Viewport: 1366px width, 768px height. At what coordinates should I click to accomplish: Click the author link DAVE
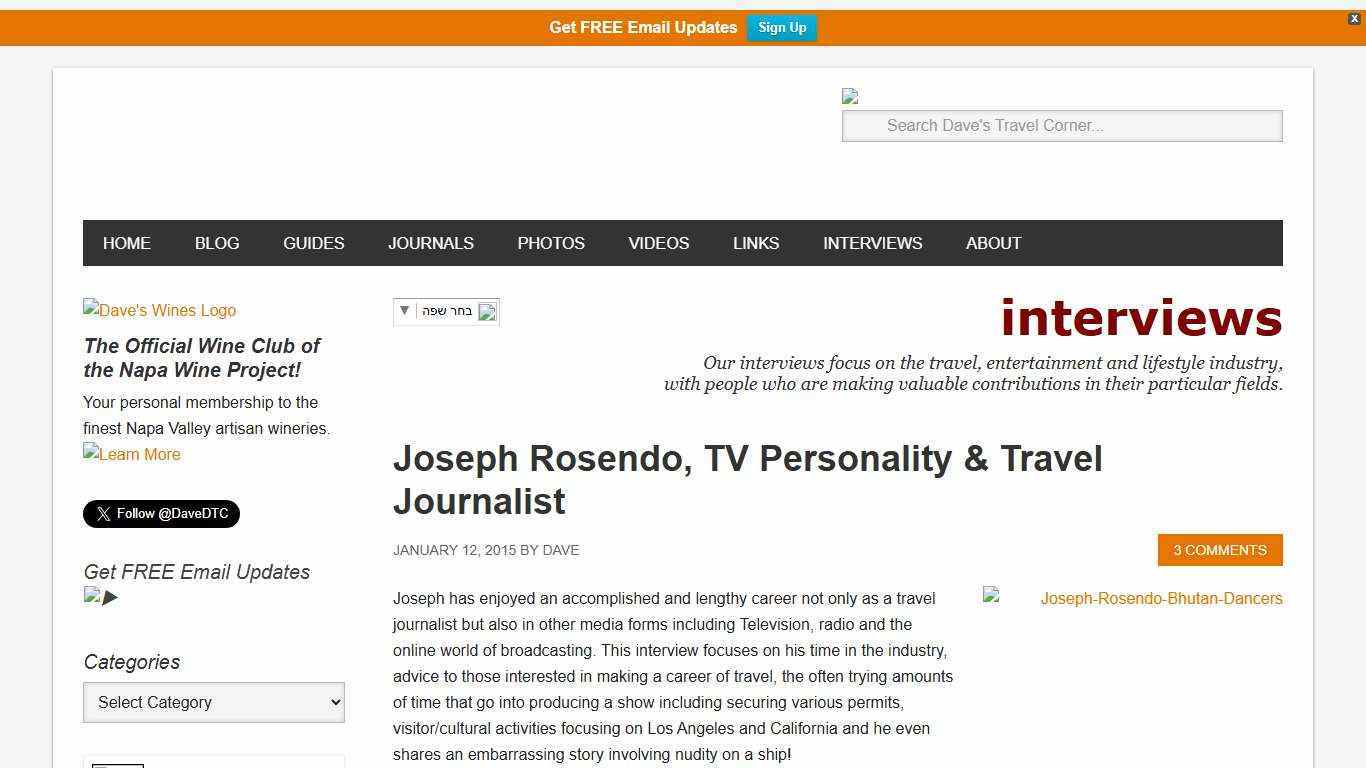562,550
